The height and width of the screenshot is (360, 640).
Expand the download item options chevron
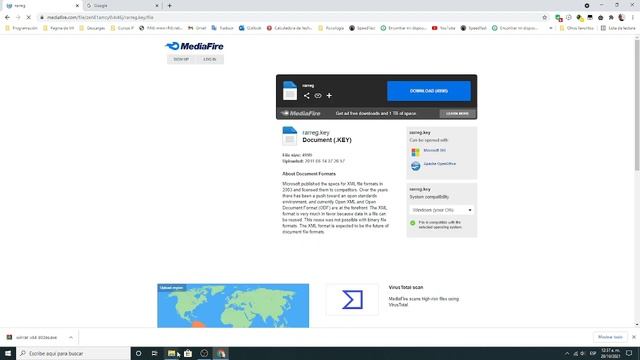tap(71, 338)
